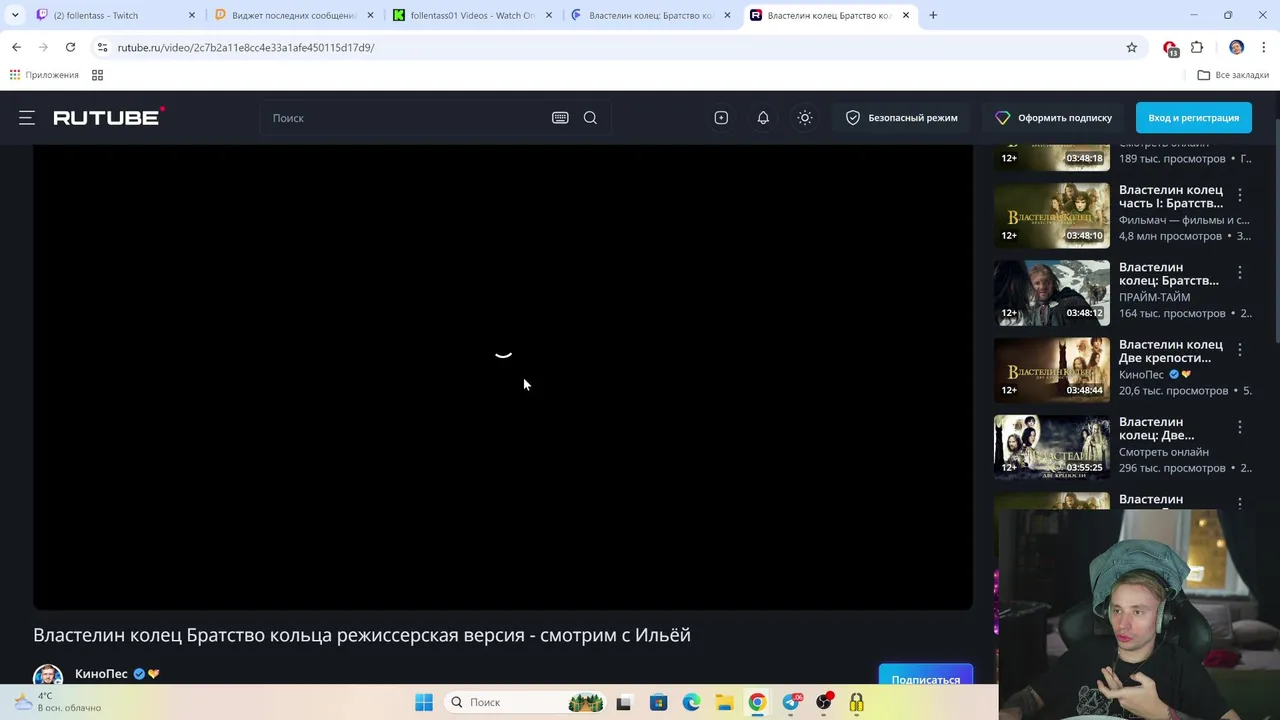The width and height of the screenshot is (1280, 720).
Task: Click Фильмач channel name in sidebar
Action: pyautogui.click(x=1184, y=220)
